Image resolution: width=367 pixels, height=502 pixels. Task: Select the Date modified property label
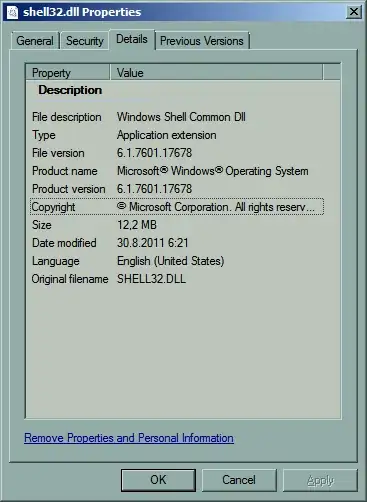click(64, 243)
